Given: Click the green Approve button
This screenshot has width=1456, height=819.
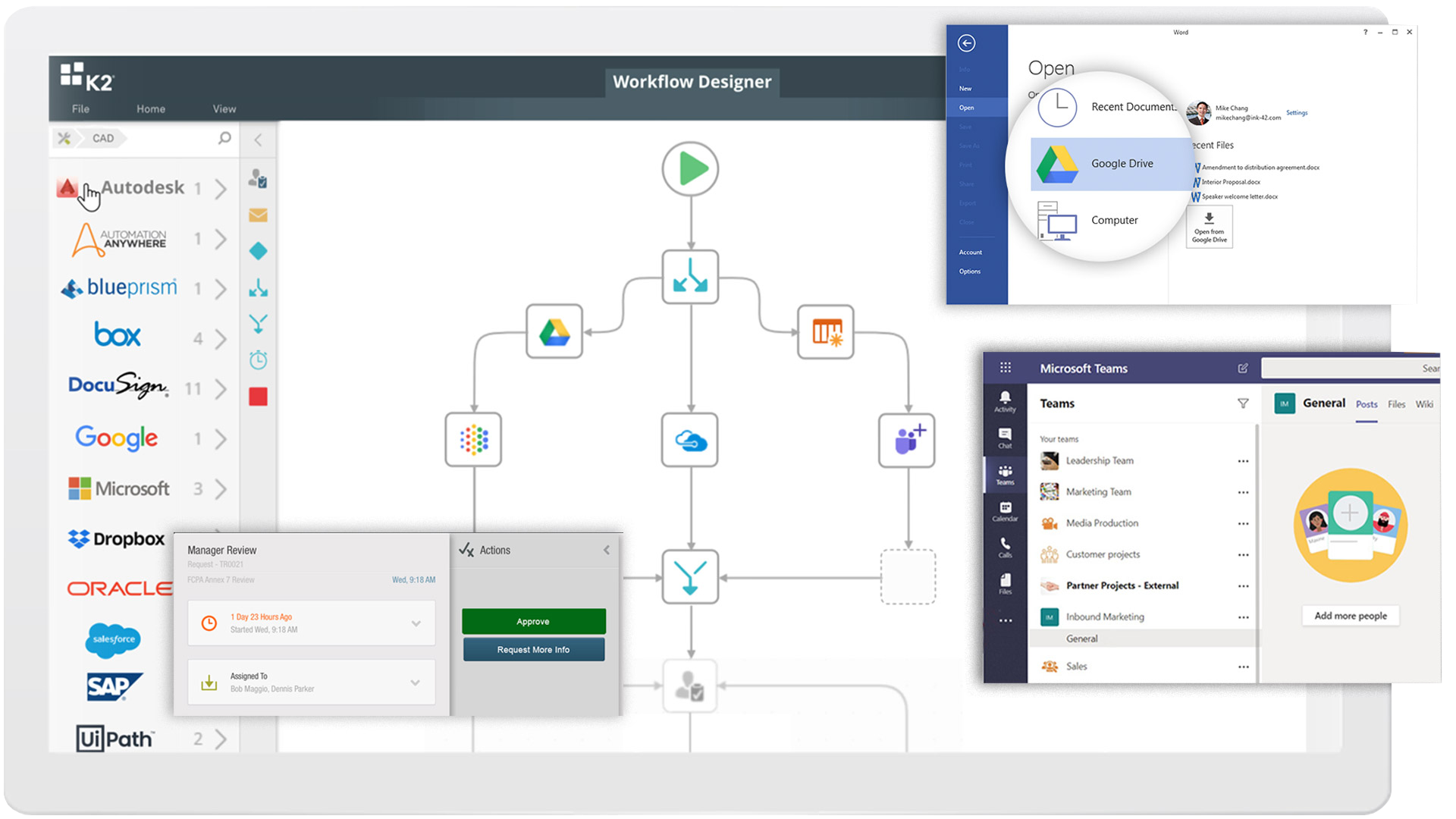Looking at the screenshot, I should 533,621.
